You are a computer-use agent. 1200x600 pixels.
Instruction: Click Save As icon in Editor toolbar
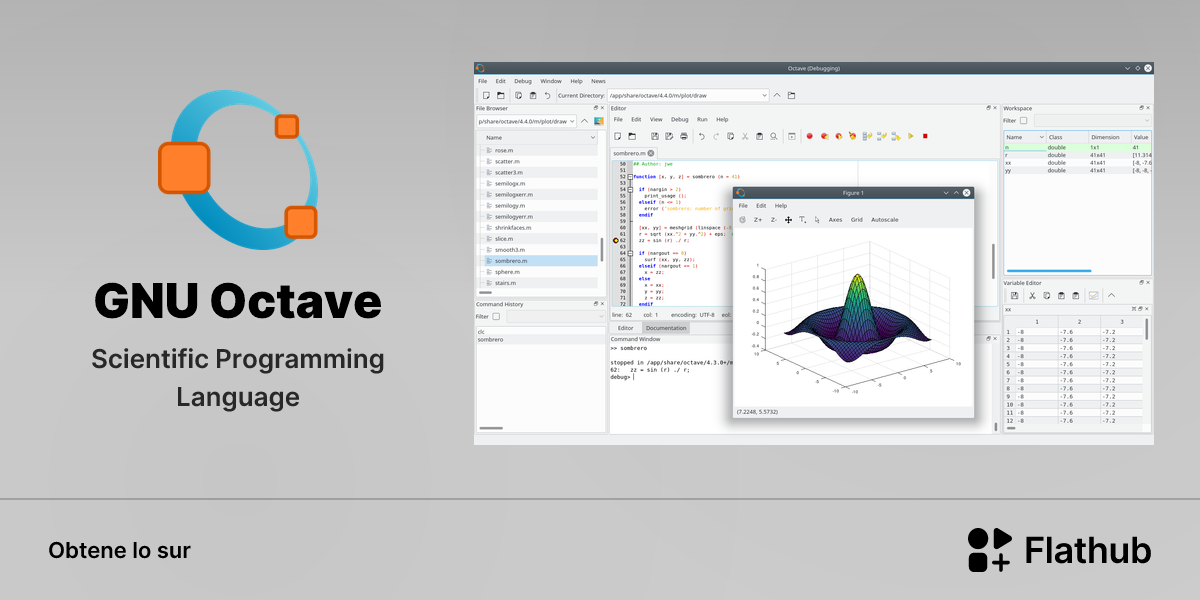pos(669,136)
